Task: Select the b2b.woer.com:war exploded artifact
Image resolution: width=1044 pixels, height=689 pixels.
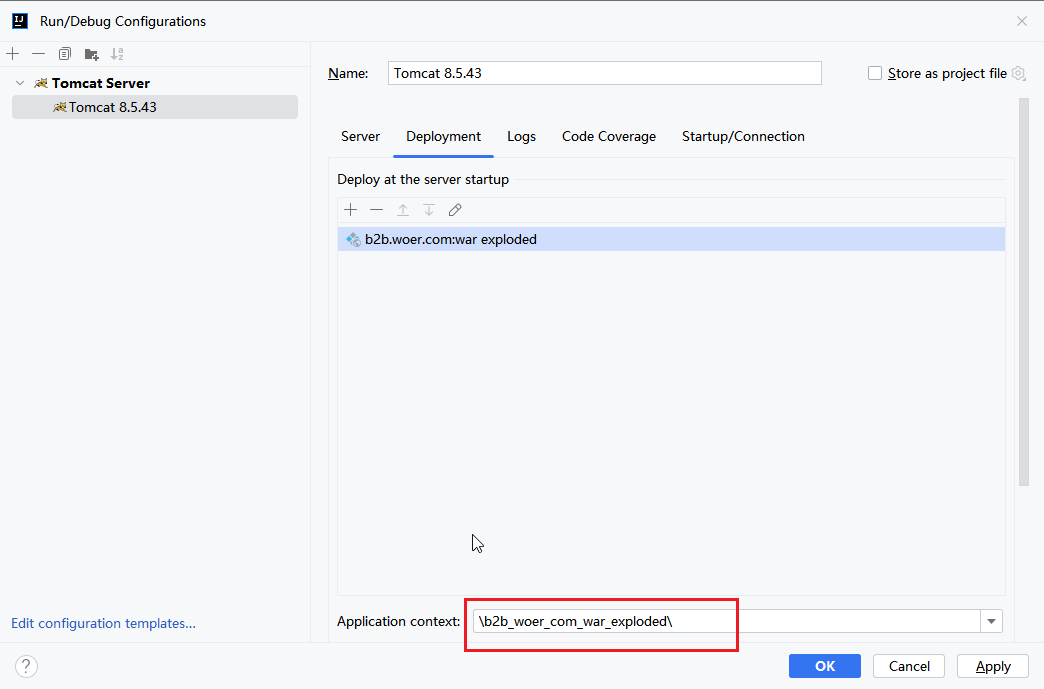Action: (x=450, y=239)
